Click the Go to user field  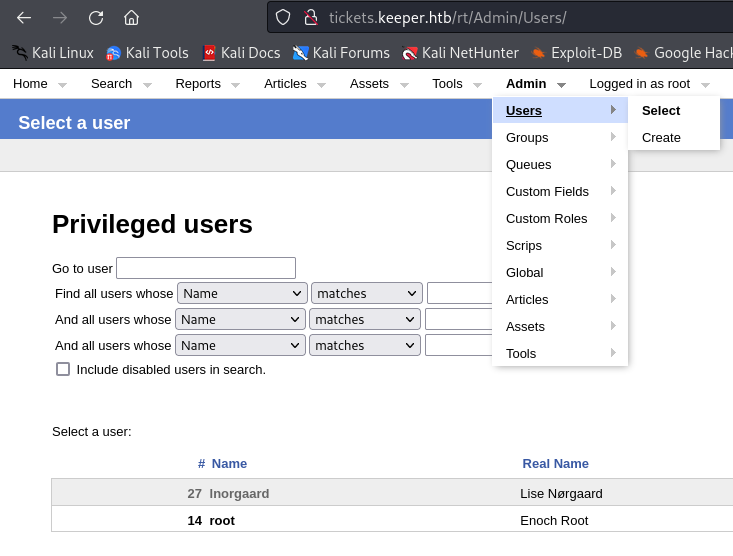tap(206, 268)
